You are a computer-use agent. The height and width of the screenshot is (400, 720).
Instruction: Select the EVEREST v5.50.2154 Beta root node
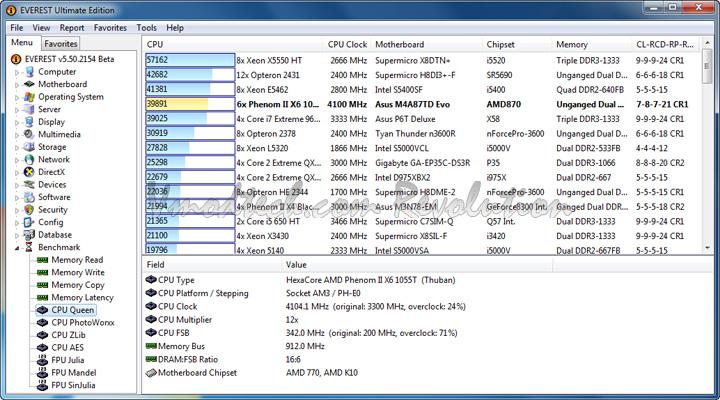(69, 59)
